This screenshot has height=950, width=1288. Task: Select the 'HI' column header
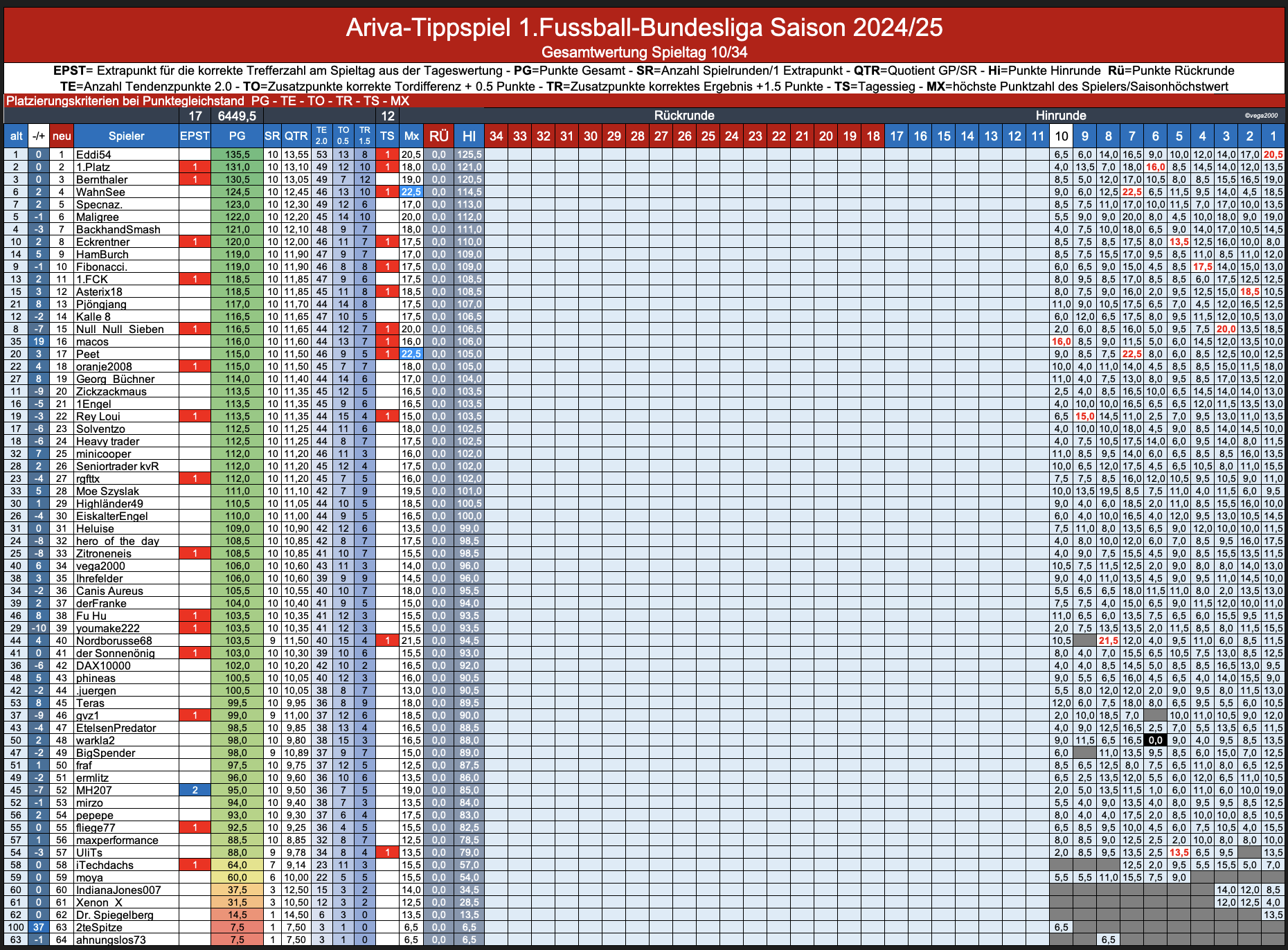click(x=469, y=136)
